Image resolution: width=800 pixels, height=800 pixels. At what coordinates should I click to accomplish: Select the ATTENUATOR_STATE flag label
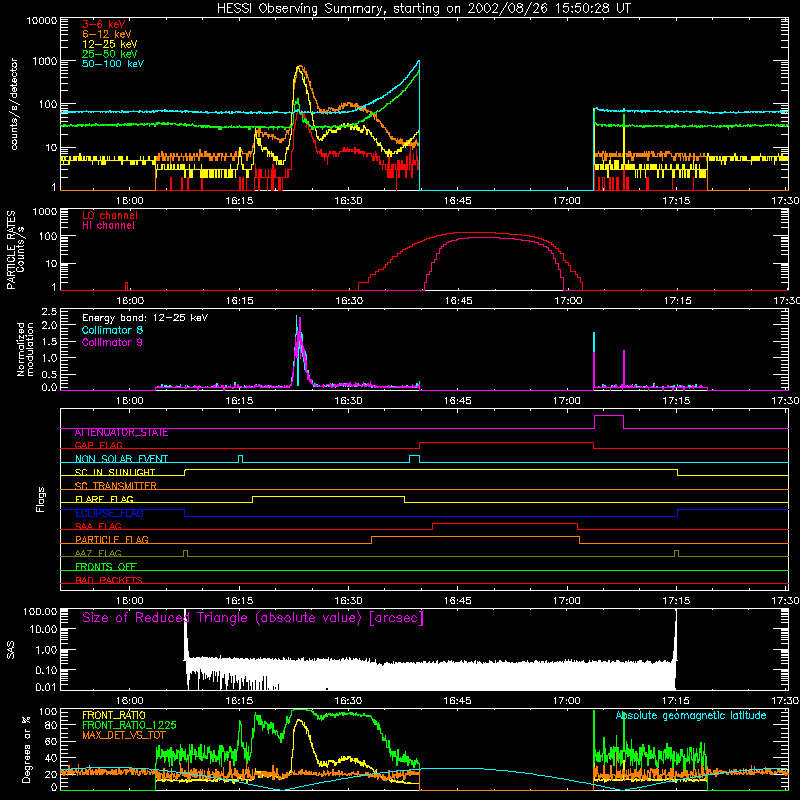[121, 433]
